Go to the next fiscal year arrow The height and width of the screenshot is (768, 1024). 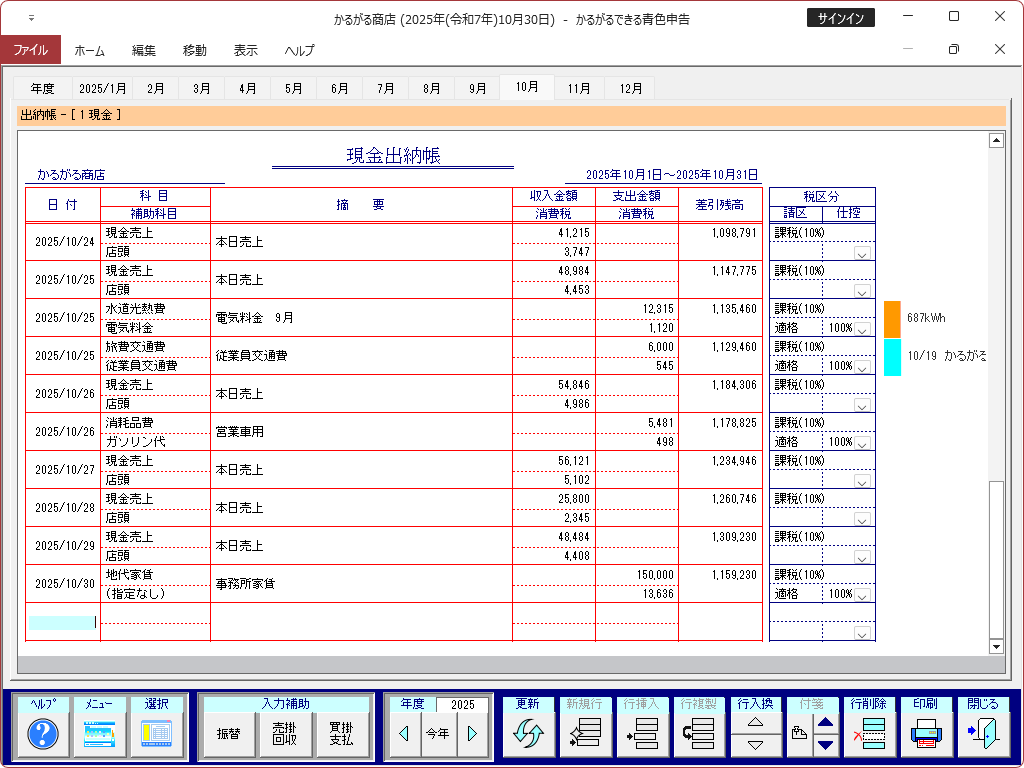point(472,734)
